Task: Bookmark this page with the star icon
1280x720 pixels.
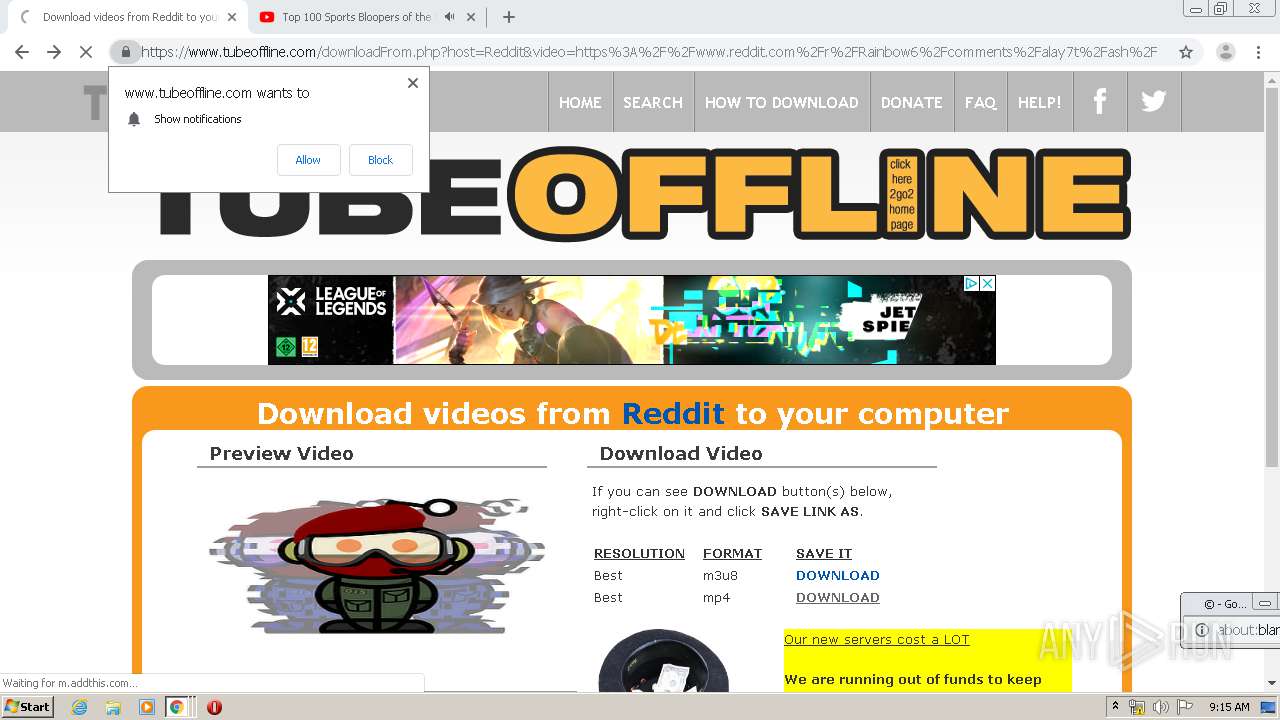Action: (1186, 52)
